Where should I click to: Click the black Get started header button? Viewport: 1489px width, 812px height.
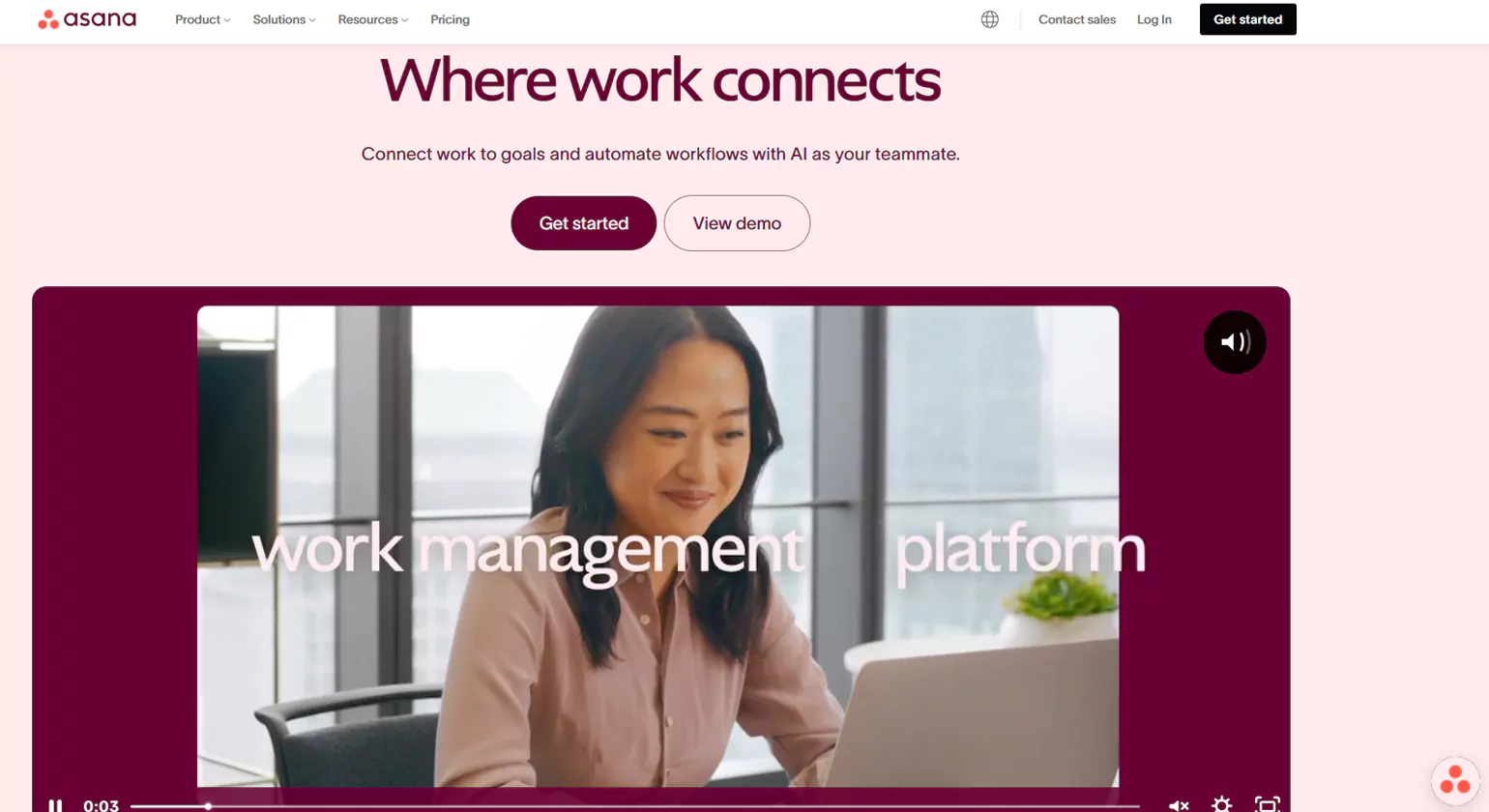click(1247, 19)
